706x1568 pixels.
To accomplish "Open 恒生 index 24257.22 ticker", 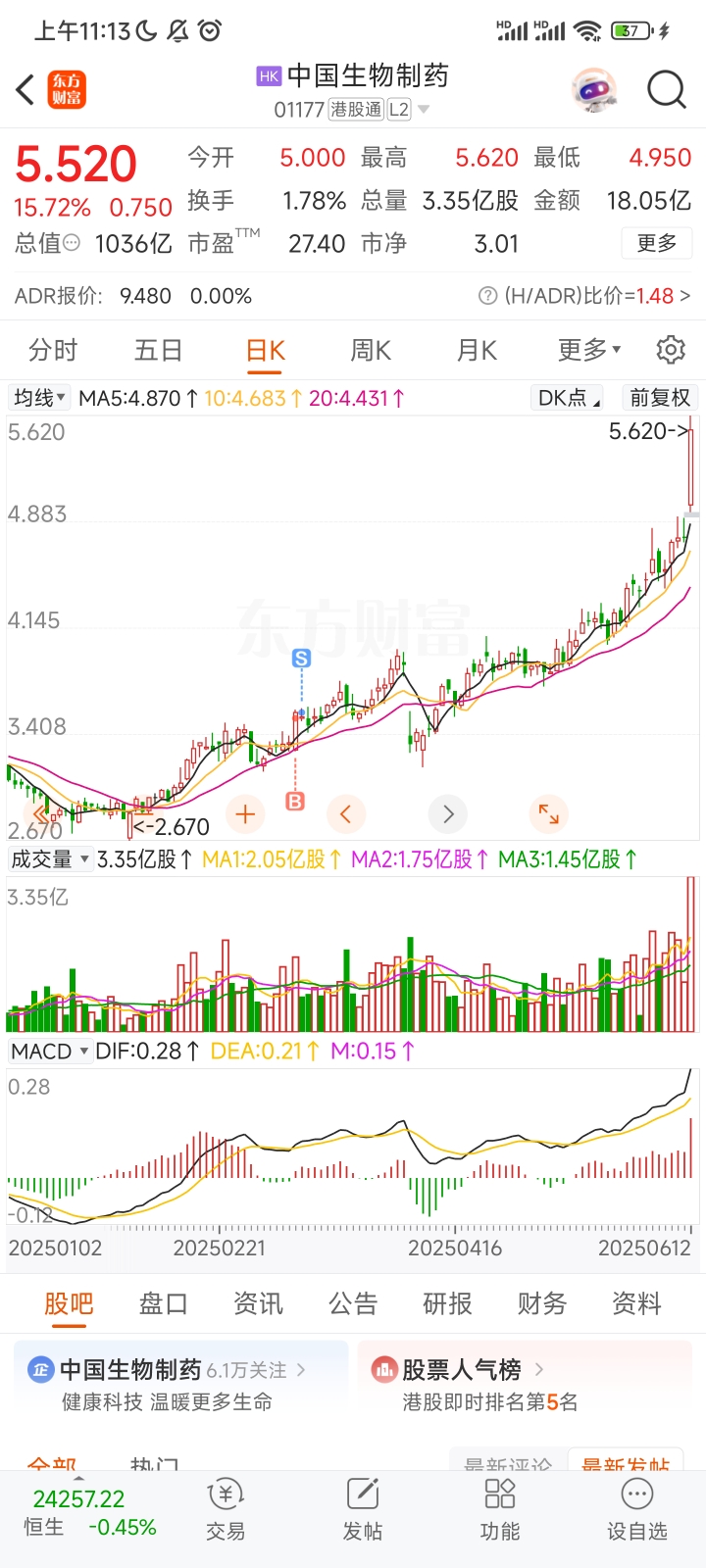I will (x=90, y=1513).
